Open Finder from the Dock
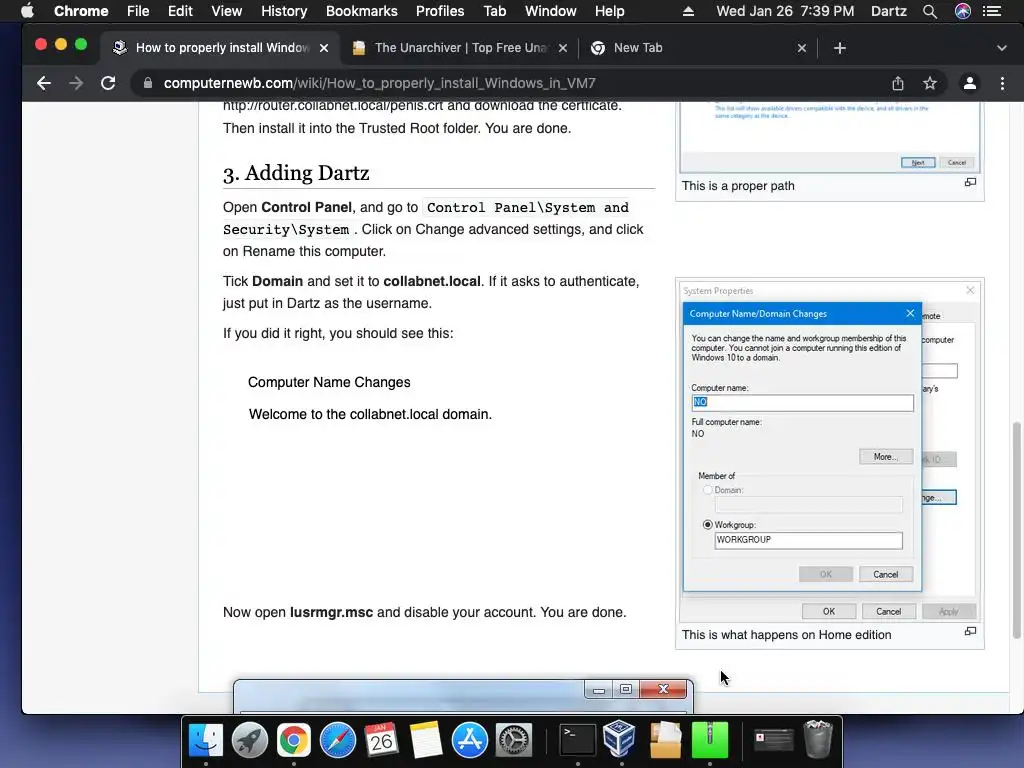The image size is (1024, 768). 206,741
